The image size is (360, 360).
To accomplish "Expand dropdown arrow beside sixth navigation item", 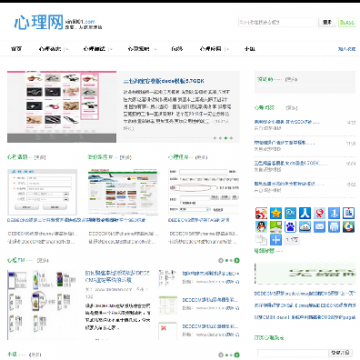I will coord(227,49).
